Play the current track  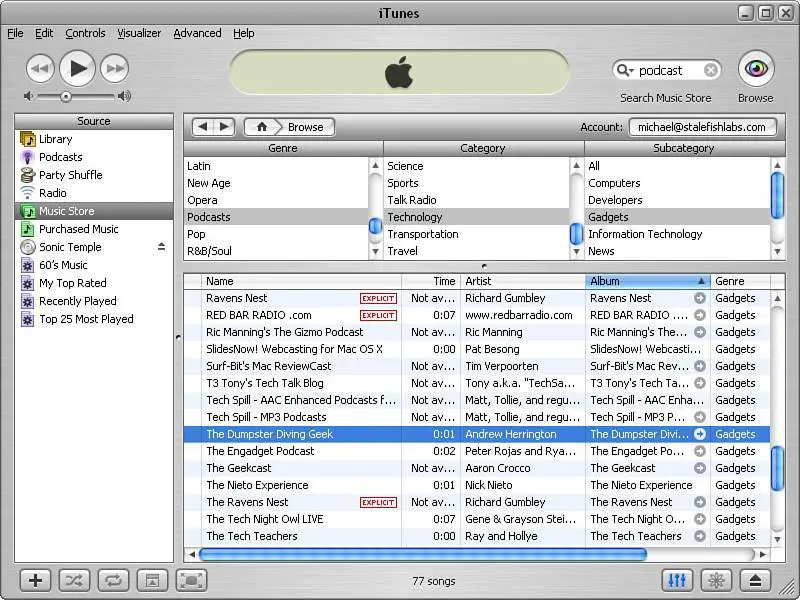(x=78, y=68)
